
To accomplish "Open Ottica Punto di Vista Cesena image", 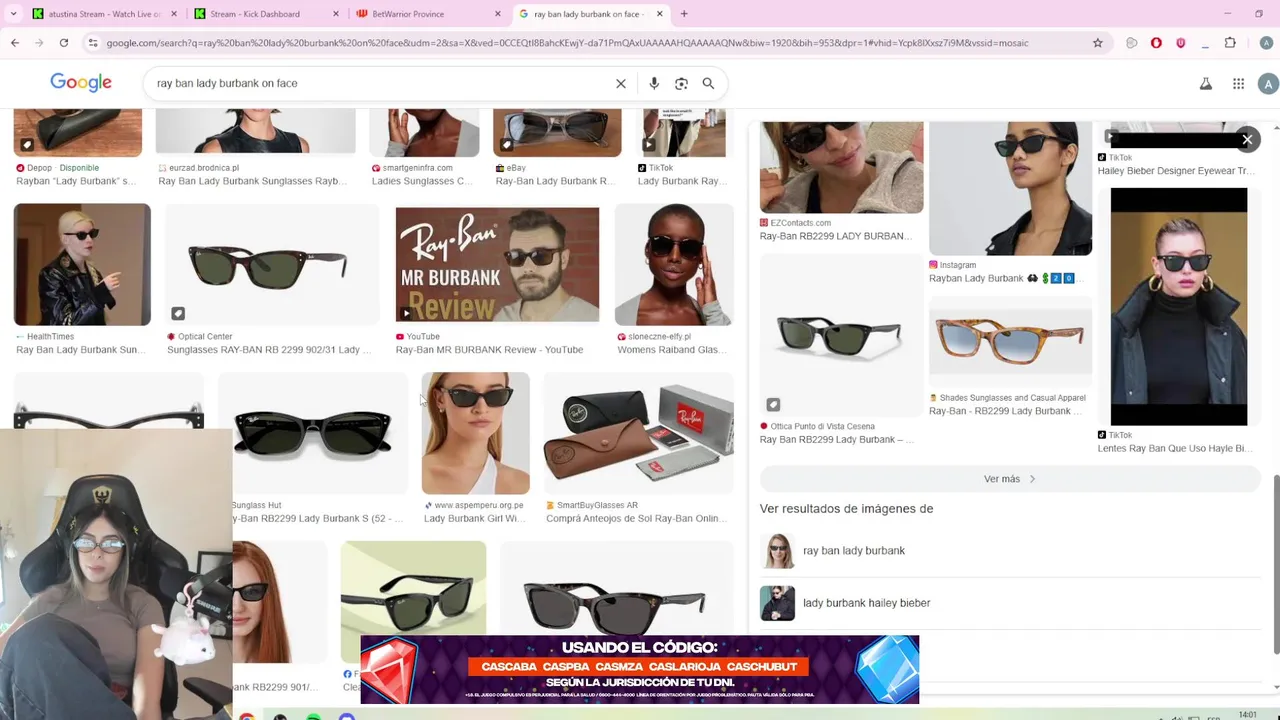I will [841, 336].
